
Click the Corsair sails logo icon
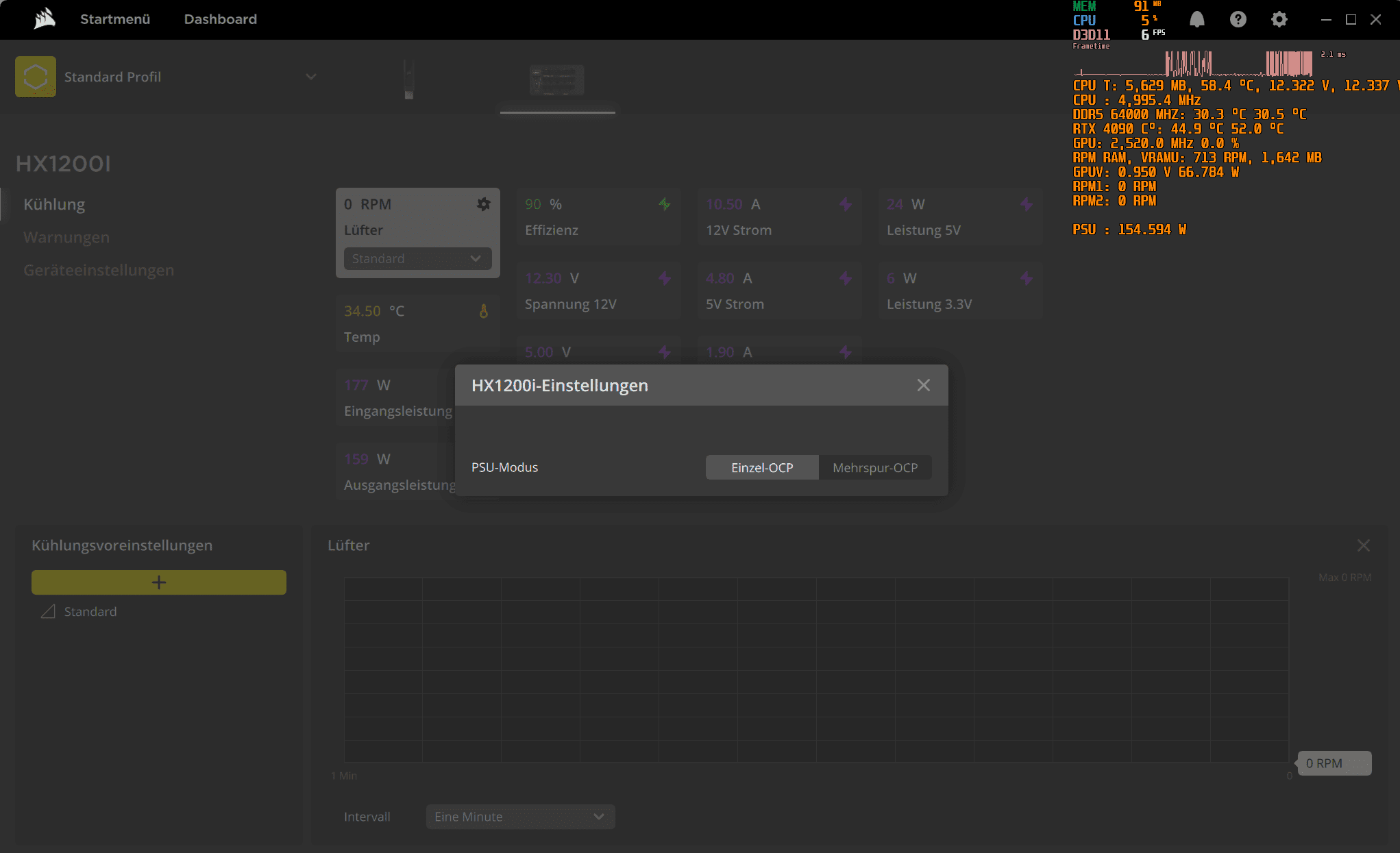coord(45,18)
